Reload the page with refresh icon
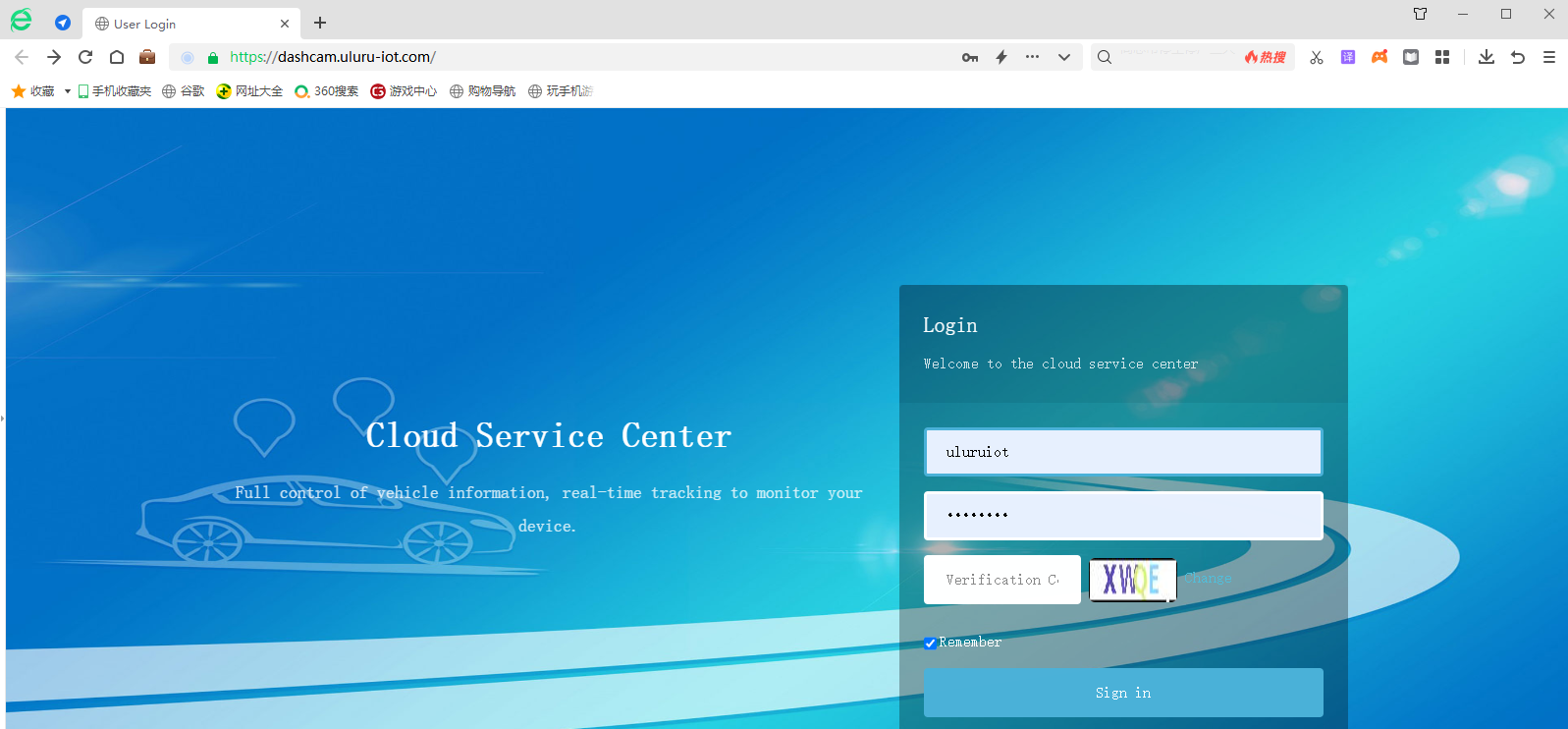 85,57
